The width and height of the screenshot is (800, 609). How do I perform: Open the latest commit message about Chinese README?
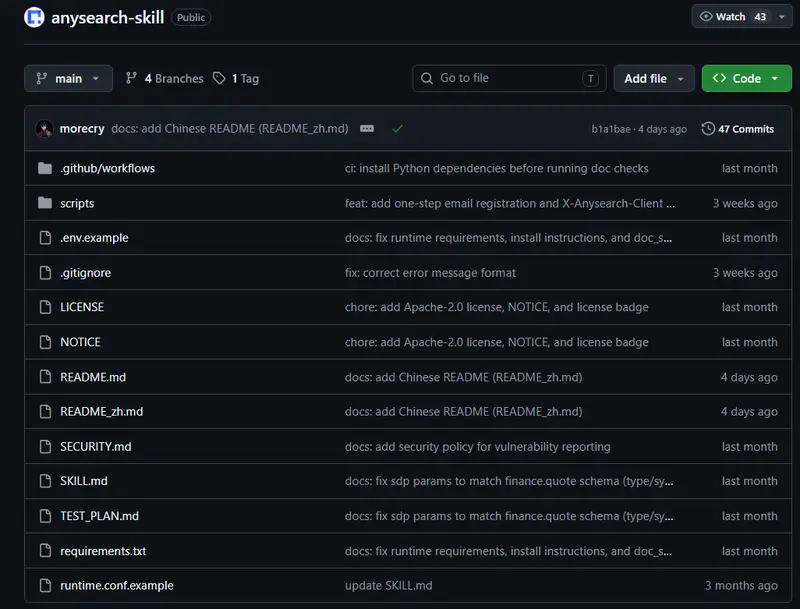pos(230,129)
